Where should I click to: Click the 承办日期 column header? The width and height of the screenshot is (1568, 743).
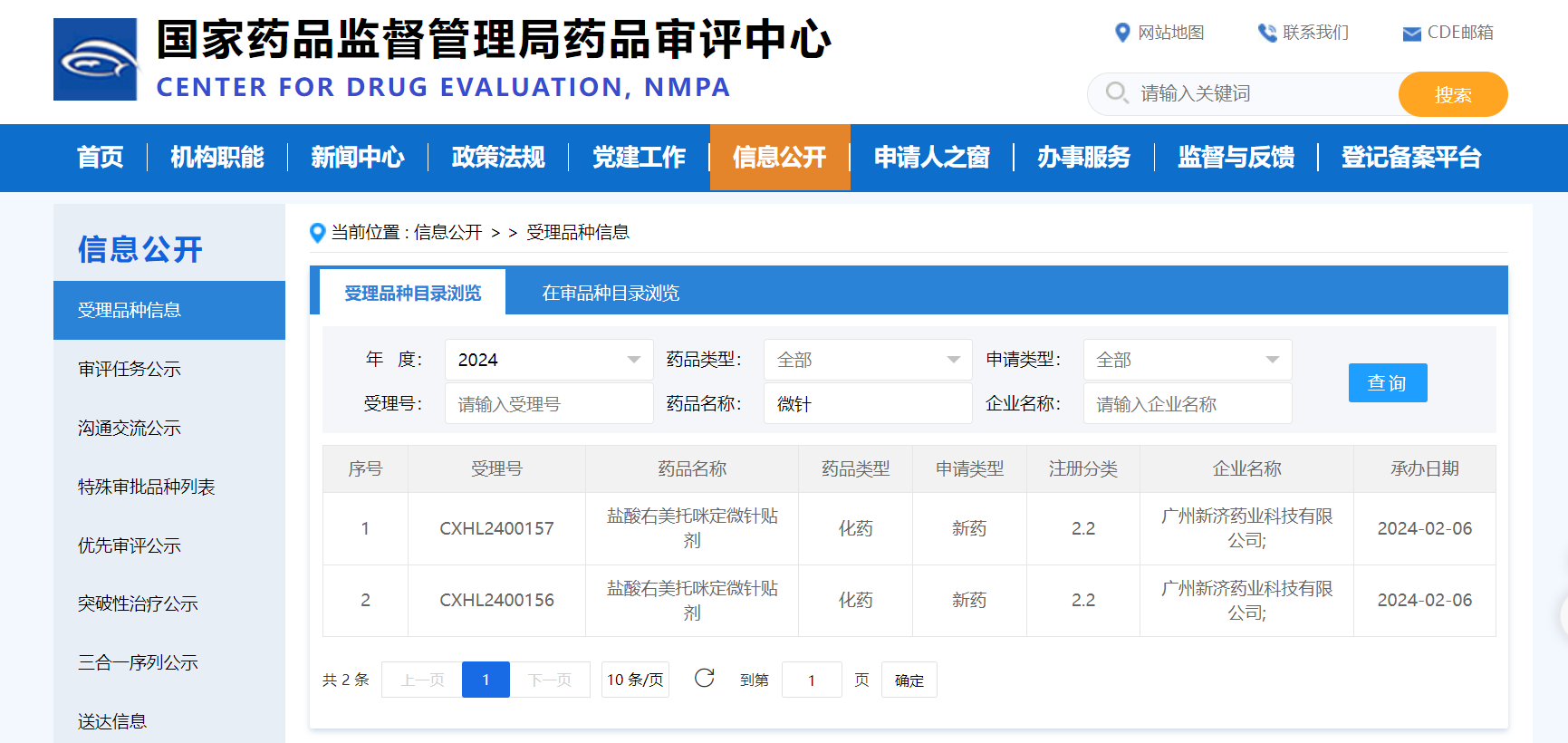pos(1425,468)
